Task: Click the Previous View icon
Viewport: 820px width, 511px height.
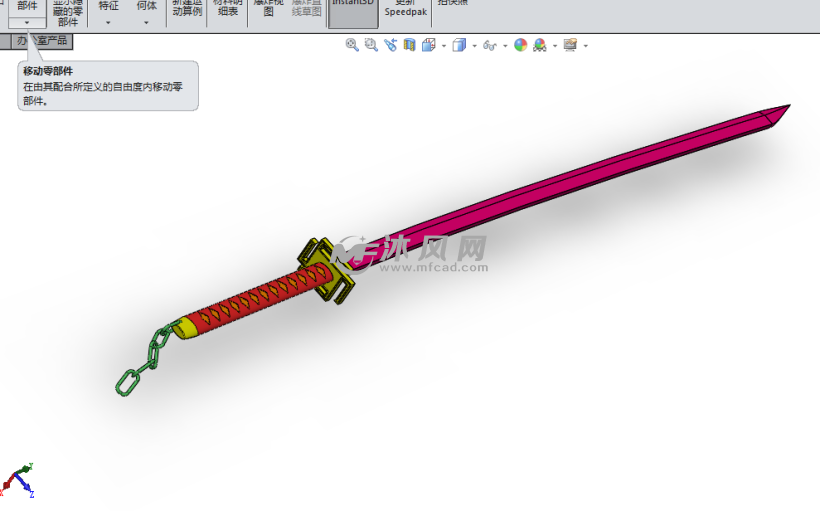Action: click(390, 45)
